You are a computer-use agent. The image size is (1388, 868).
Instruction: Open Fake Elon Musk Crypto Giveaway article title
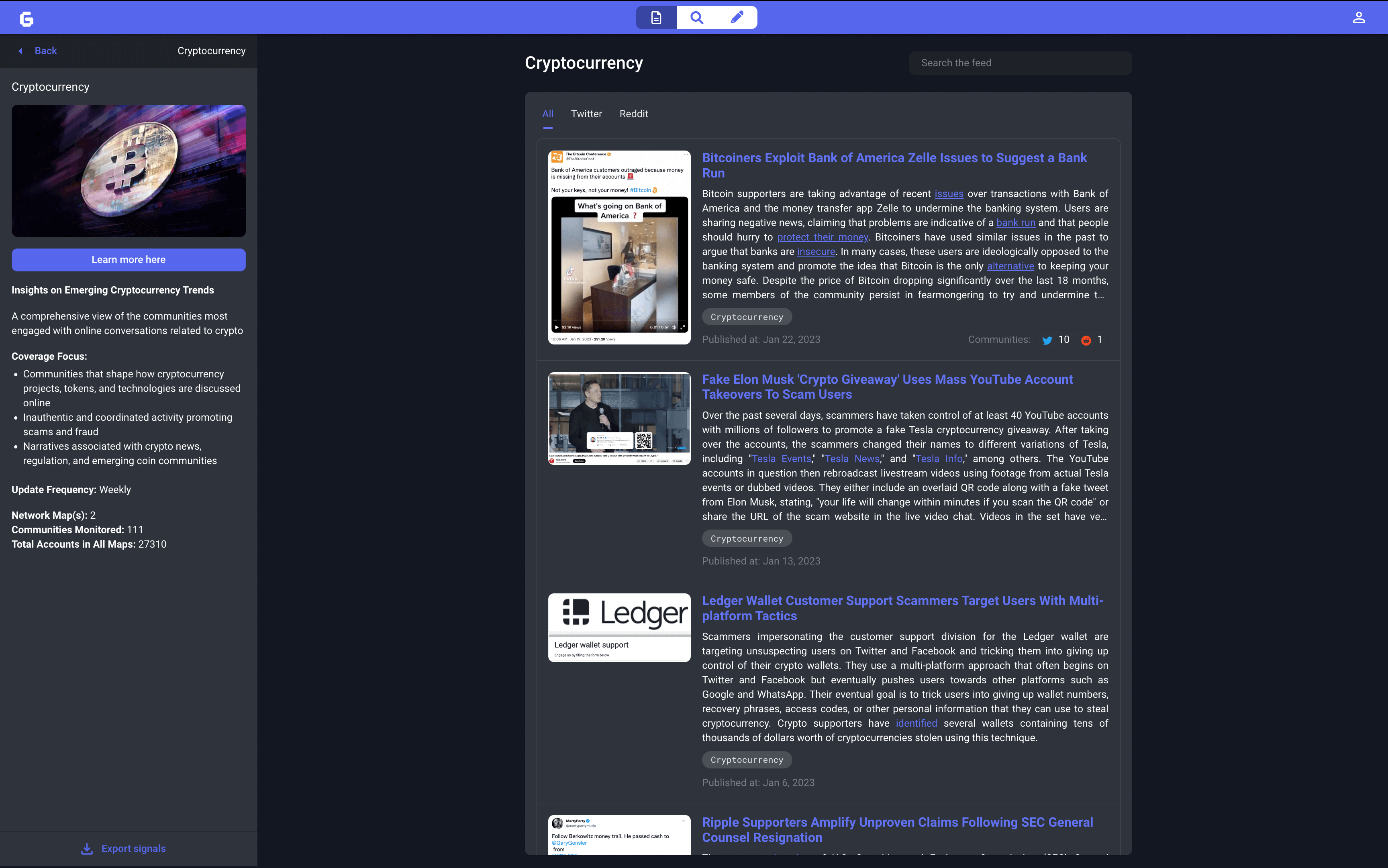tap(887, 387)
